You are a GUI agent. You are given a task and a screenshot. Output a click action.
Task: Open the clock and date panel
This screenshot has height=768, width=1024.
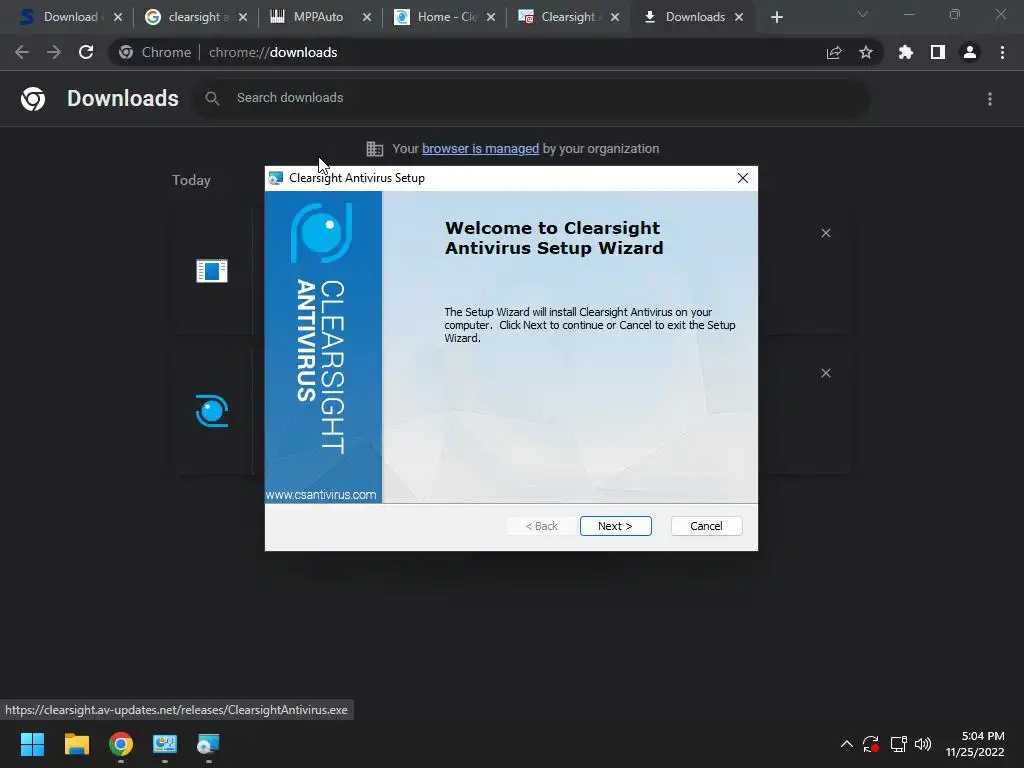[x=975, y=744]
